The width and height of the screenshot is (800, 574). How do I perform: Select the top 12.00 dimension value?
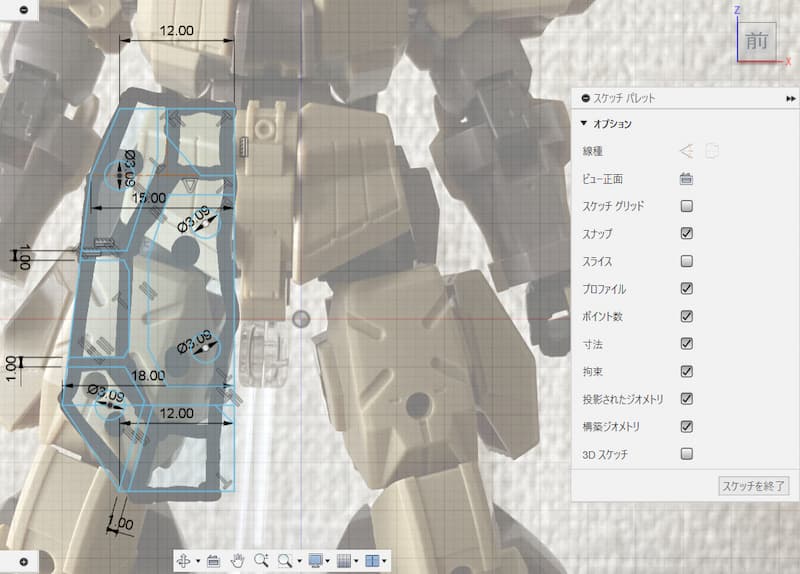click(177, 31)
